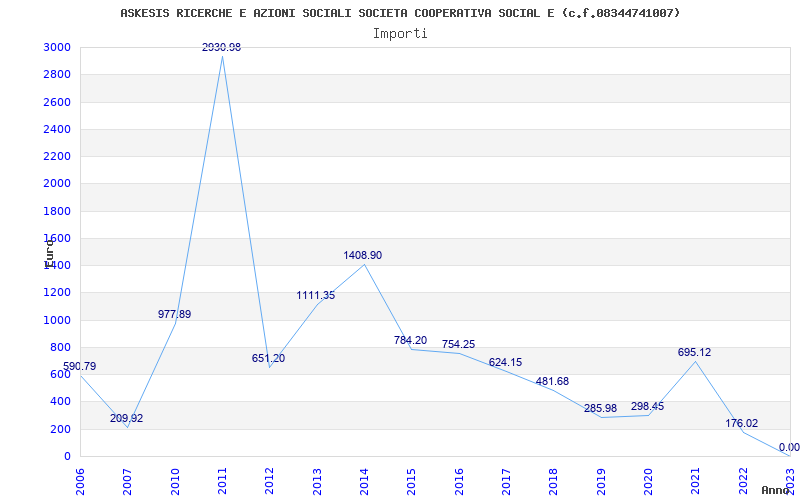Select the 2006 x-axis label
The image size is (800, 500).
click(x=80, y=480)
